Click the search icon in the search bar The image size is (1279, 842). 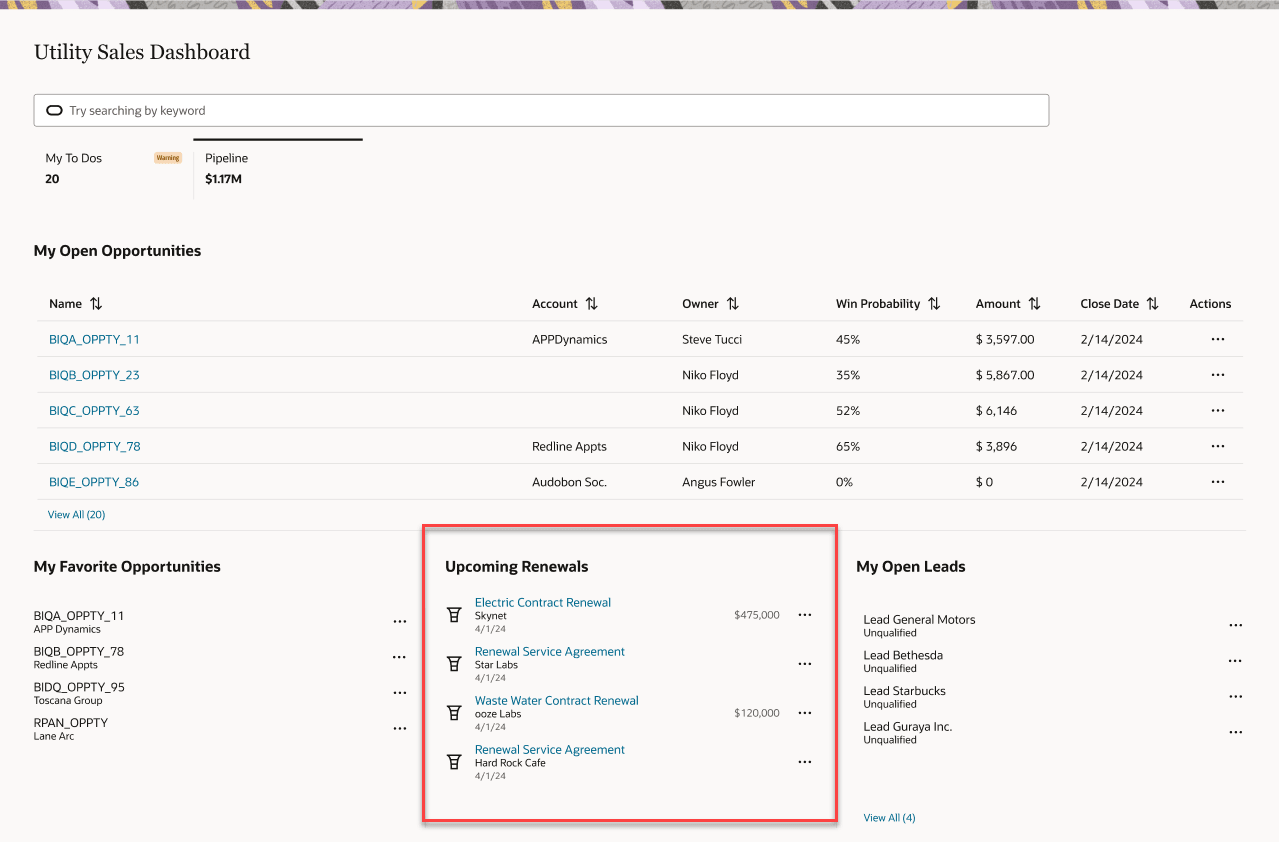54,110
